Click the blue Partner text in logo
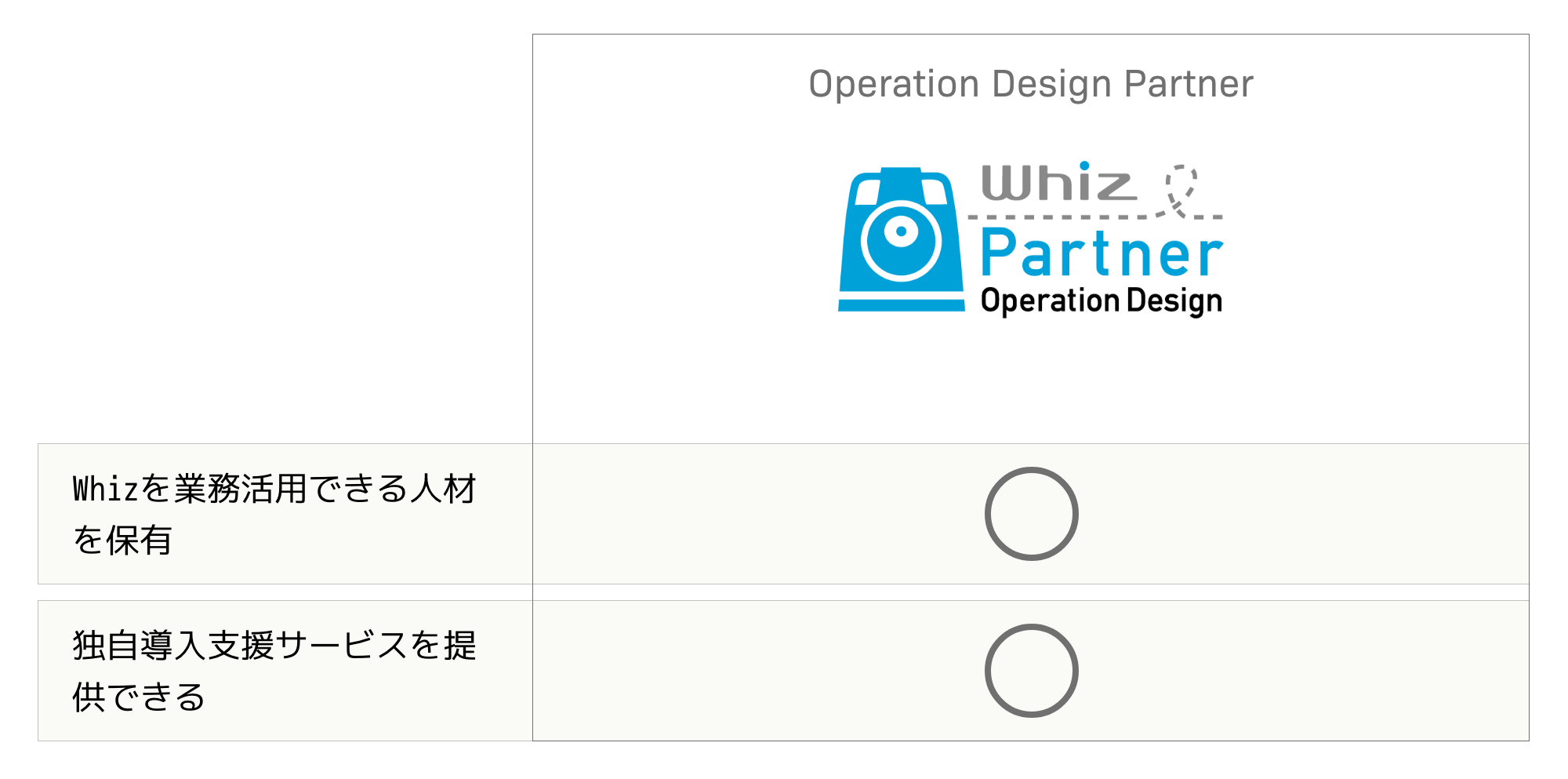 pyautogui.click(x=1102, y=253)
